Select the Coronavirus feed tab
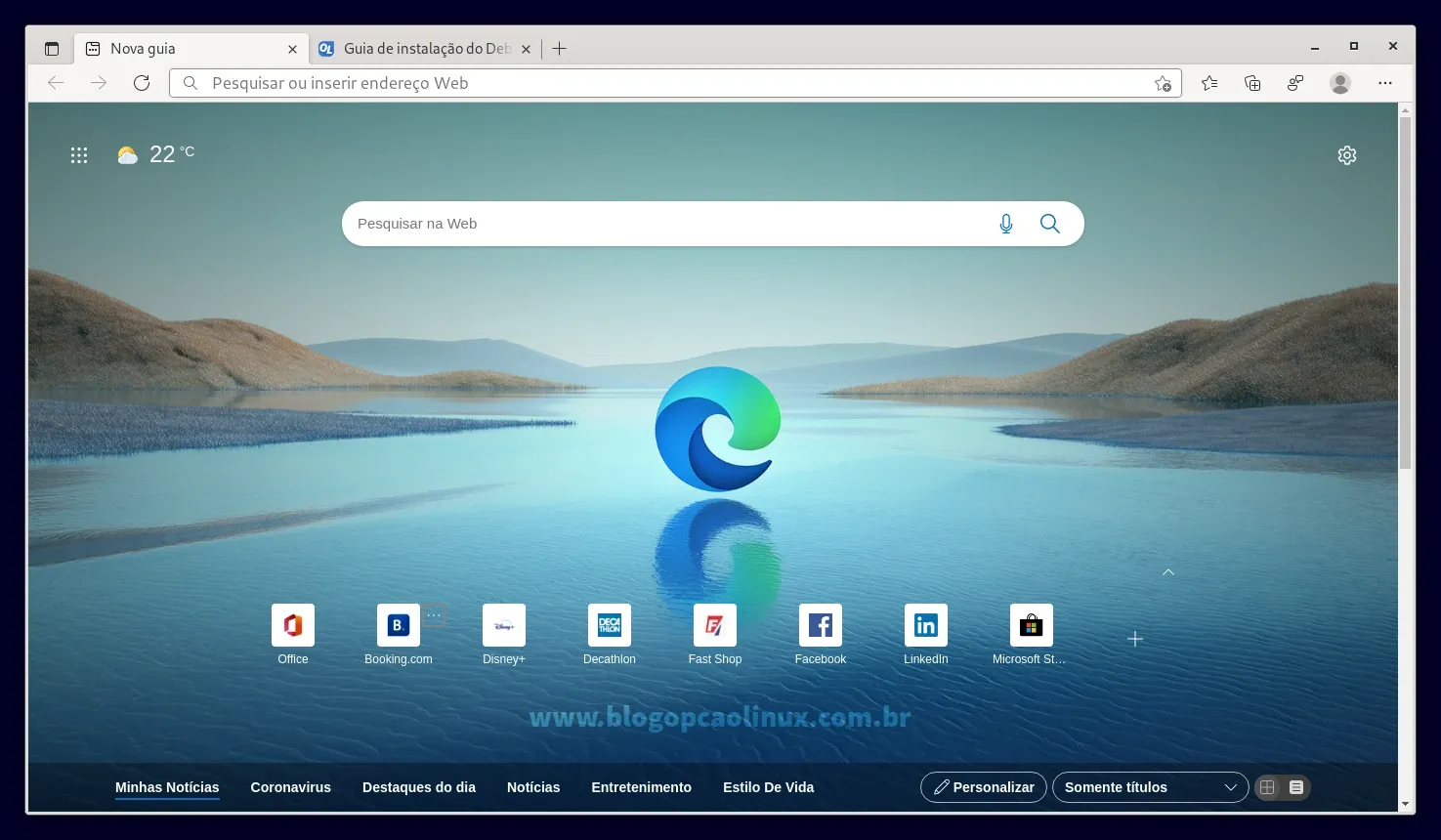Screen dimensions: 1441x840 [290, 787]
